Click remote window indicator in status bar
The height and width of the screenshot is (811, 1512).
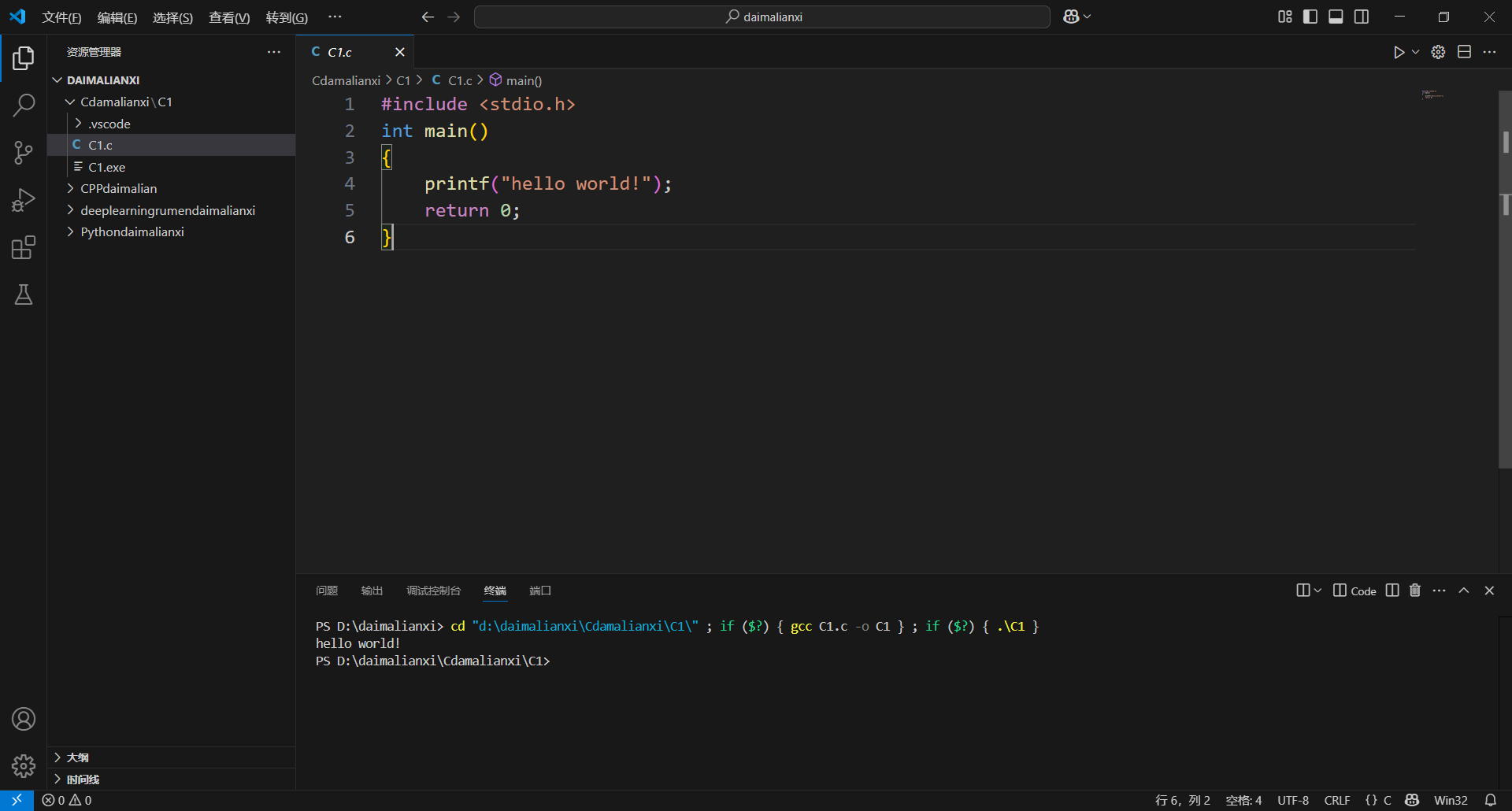17,800
